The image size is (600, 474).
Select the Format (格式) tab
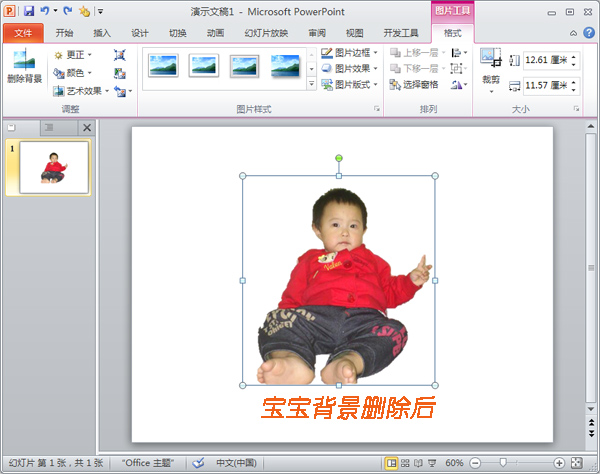(x=453, y=33)
